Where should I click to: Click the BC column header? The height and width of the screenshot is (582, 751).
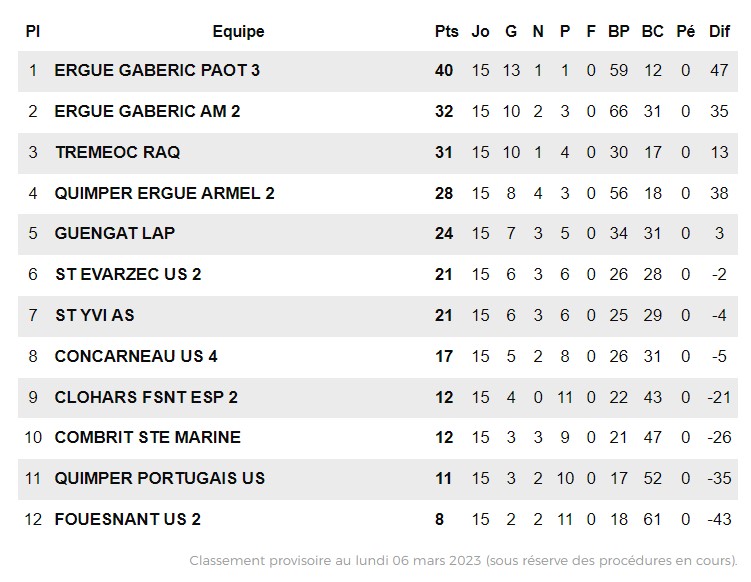(652, 32)
